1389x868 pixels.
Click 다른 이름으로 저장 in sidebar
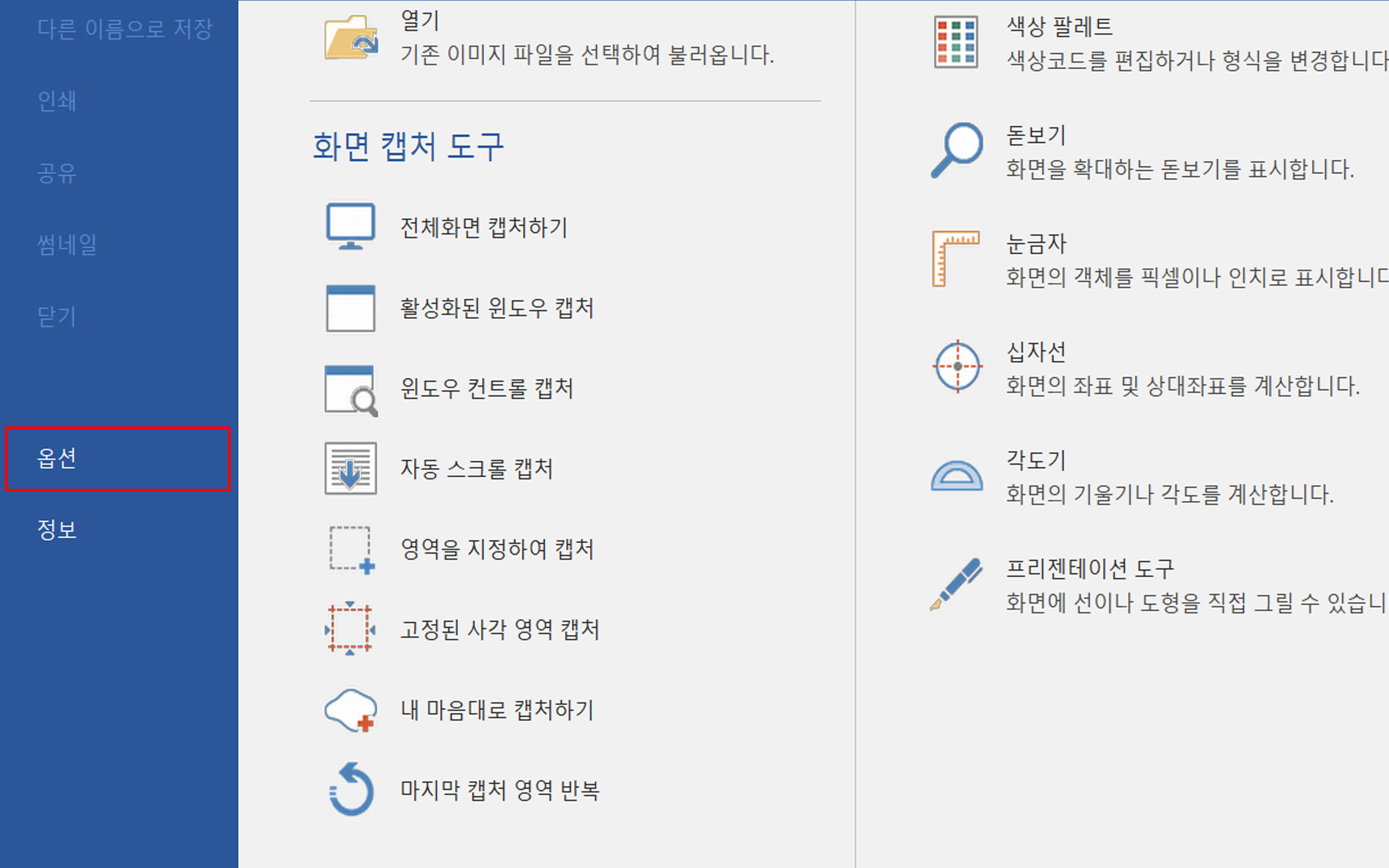pos(125,29)
